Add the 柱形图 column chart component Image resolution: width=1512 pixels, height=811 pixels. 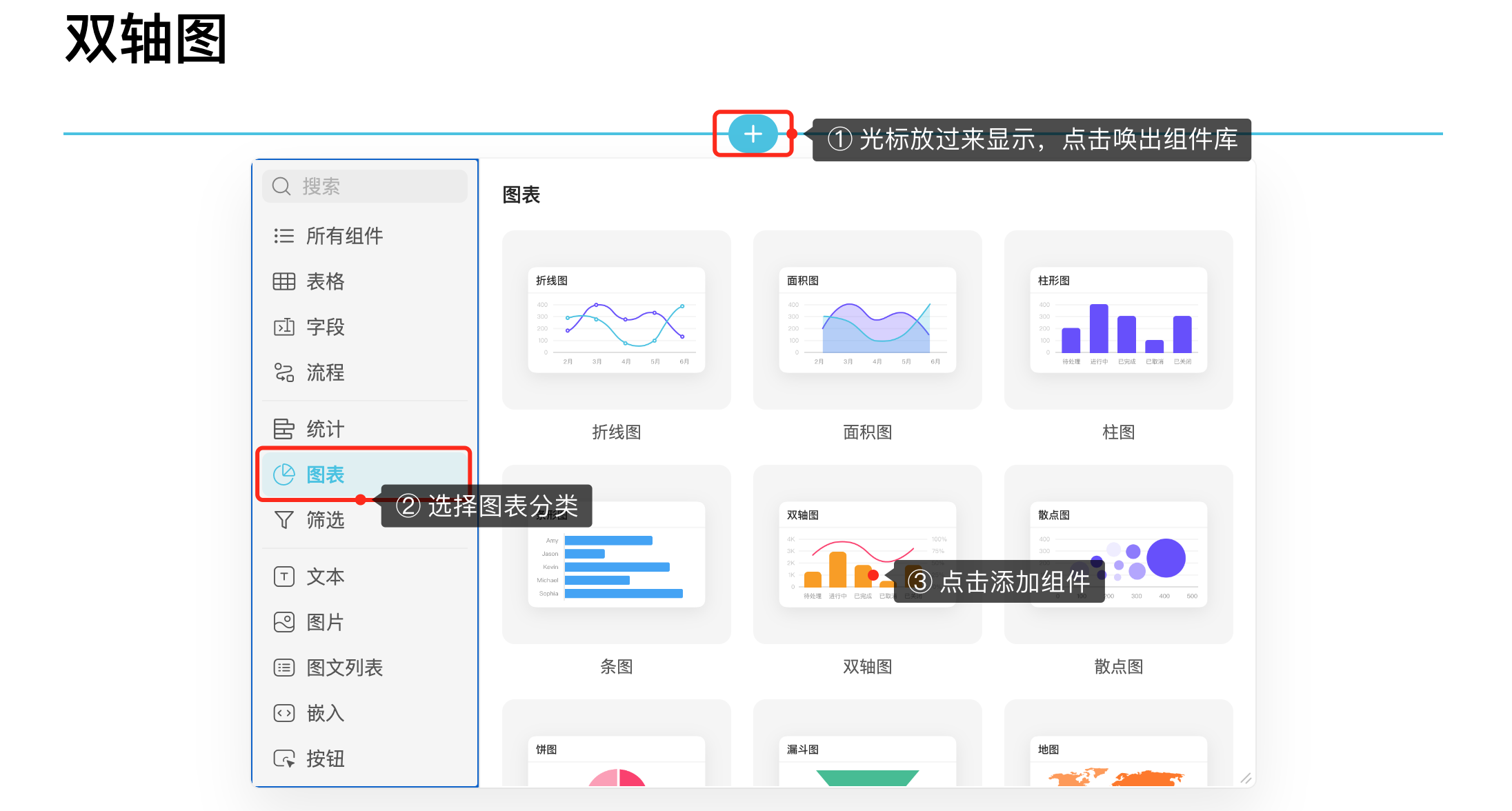[x=1119, y=320]
